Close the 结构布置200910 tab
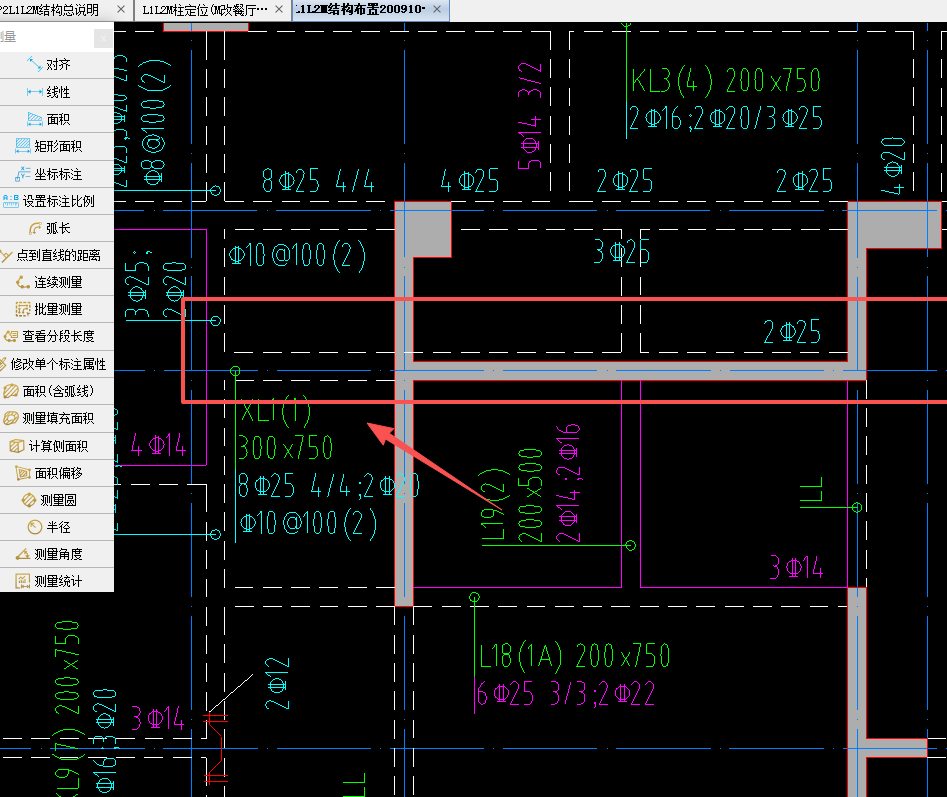The height and width of the screenshot is (797, 947). click(437, 9)
